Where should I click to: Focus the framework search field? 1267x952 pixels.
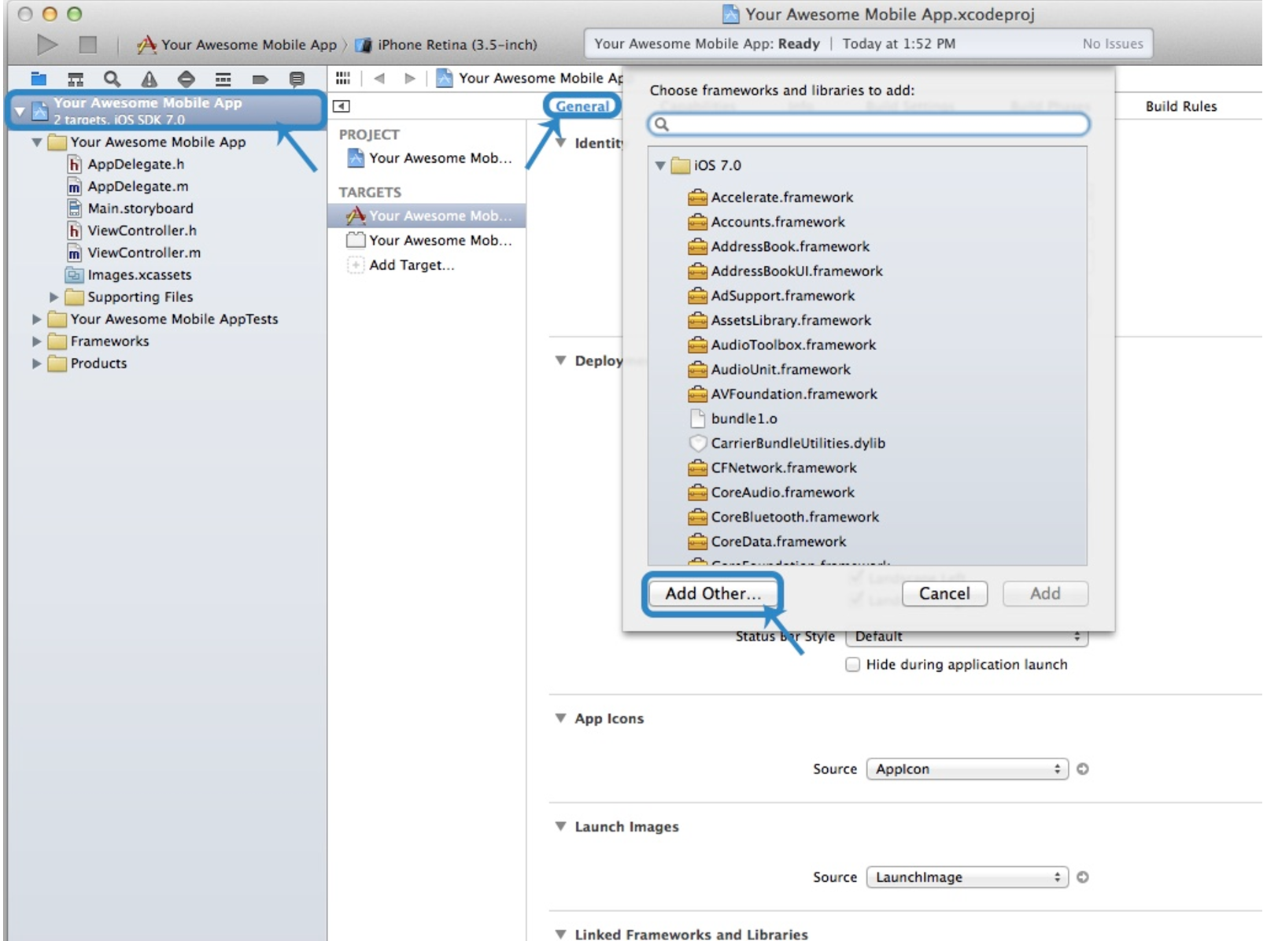tap(868, 124)
